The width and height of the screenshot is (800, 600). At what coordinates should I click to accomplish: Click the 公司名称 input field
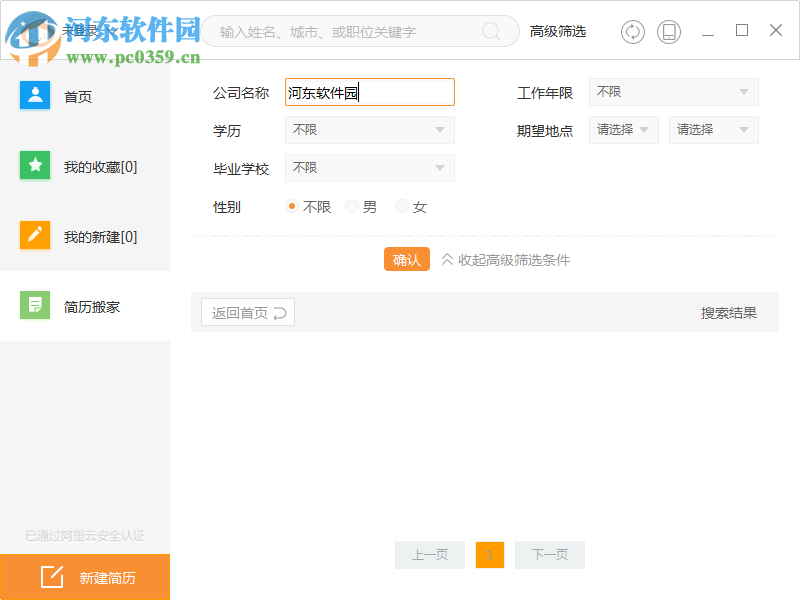coord(369,92)
